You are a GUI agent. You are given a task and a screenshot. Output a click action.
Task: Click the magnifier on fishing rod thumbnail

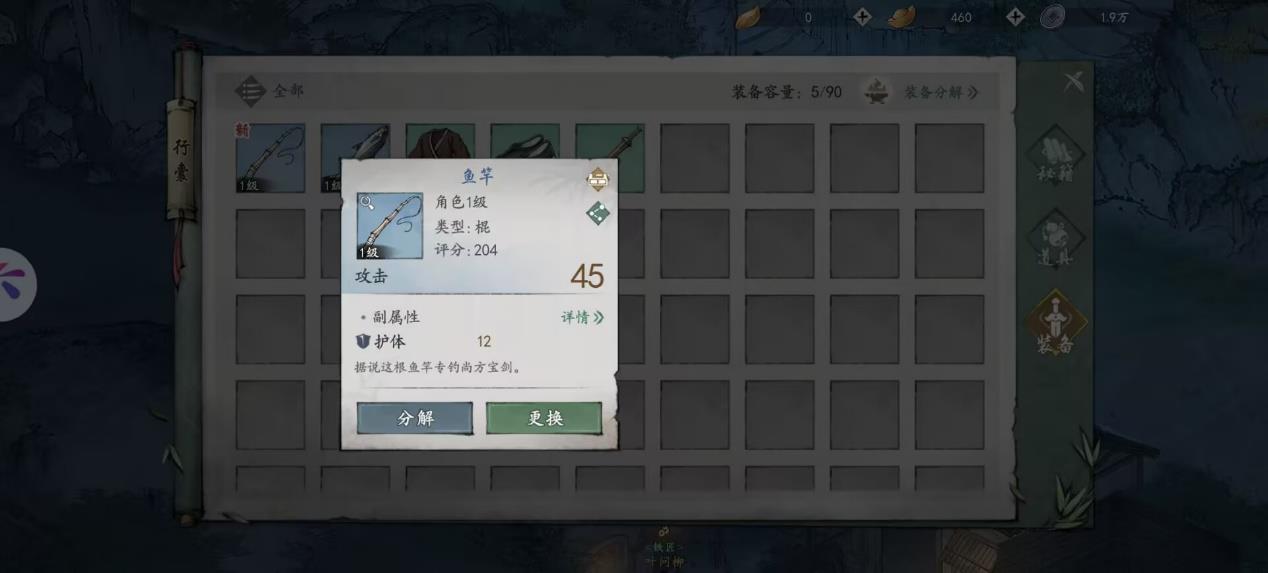pos(368,203)
